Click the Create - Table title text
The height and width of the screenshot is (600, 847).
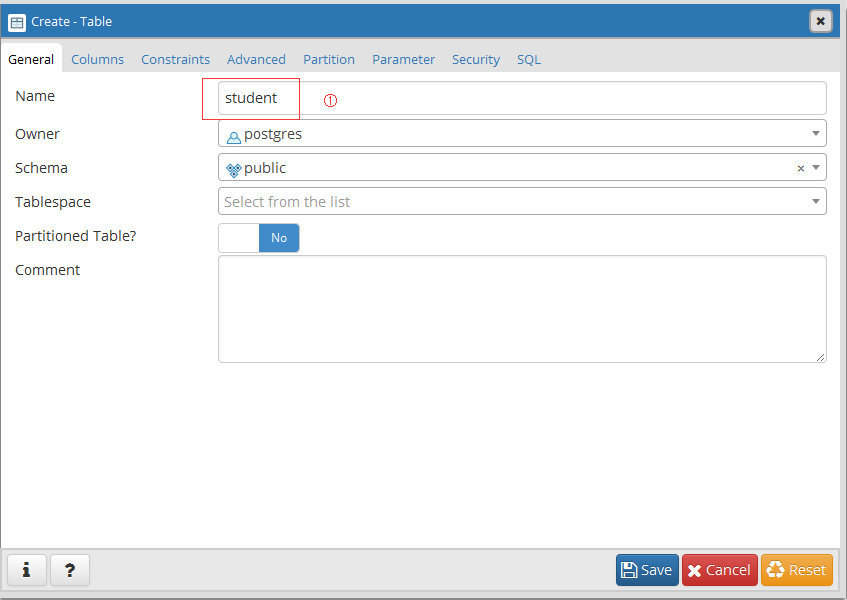coord(71,22)
